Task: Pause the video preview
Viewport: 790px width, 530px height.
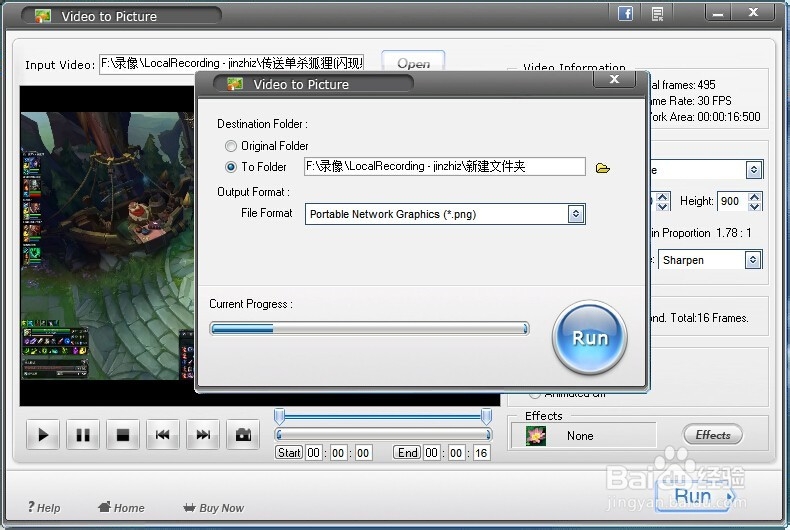Action: 83,434
